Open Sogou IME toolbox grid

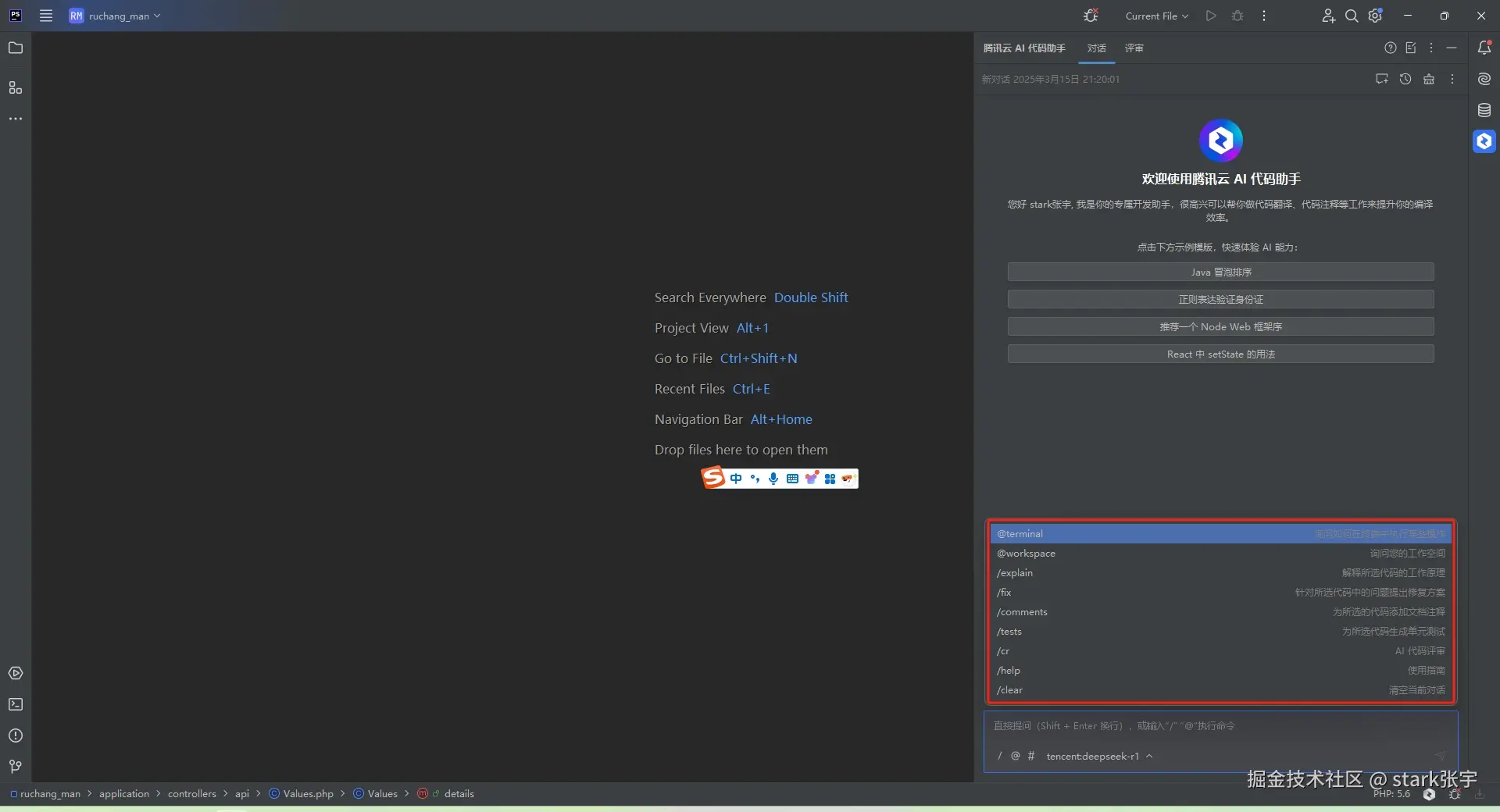[x=830, y=479]
